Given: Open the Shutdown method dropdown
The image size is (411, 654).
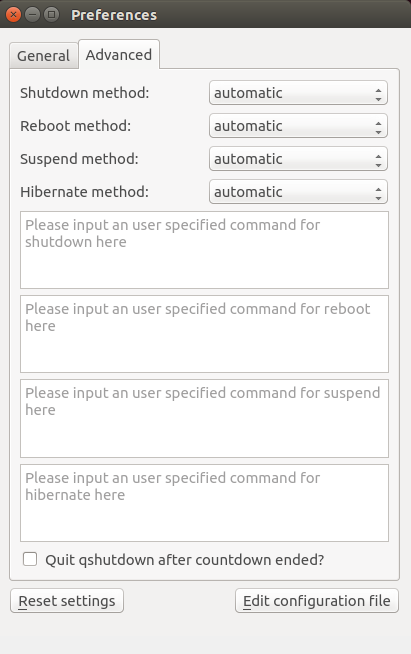Looking at the screenshot, I should (298, 93).
